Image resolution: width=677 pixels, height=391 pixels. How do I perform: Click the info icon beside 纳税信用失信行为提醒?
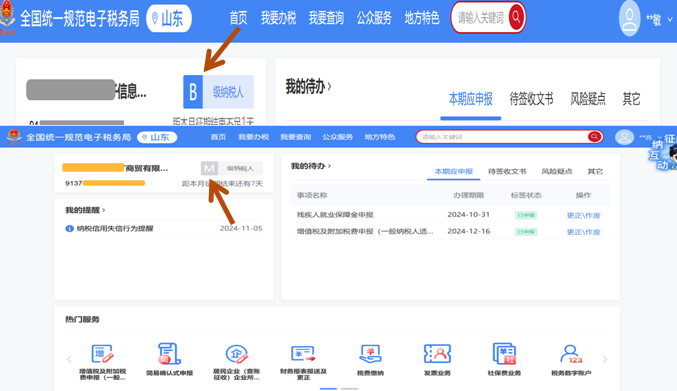coord(69,228)
